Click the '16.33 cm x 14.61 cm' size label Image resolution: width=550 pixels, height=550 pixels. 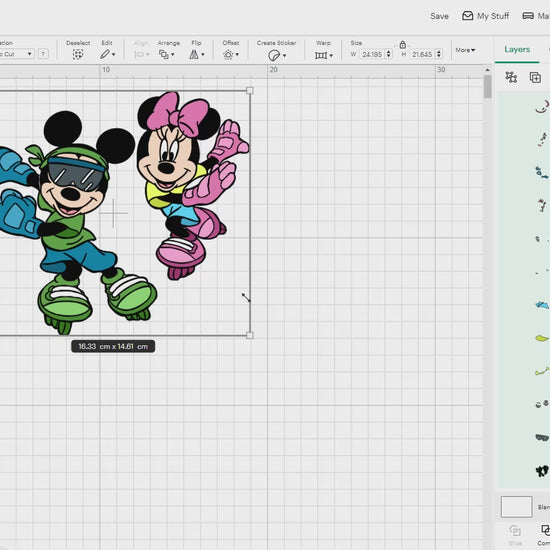(x=113, y=346)
